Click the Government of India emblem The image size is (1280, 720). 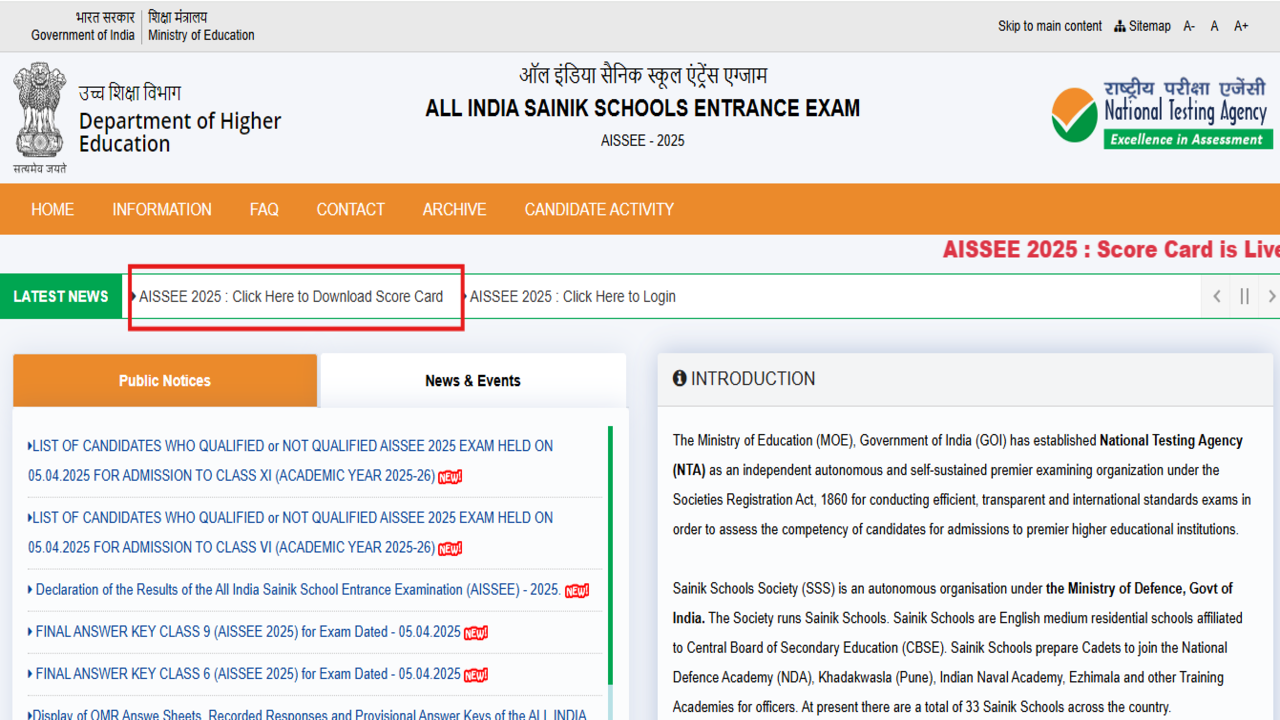[40, 118]
